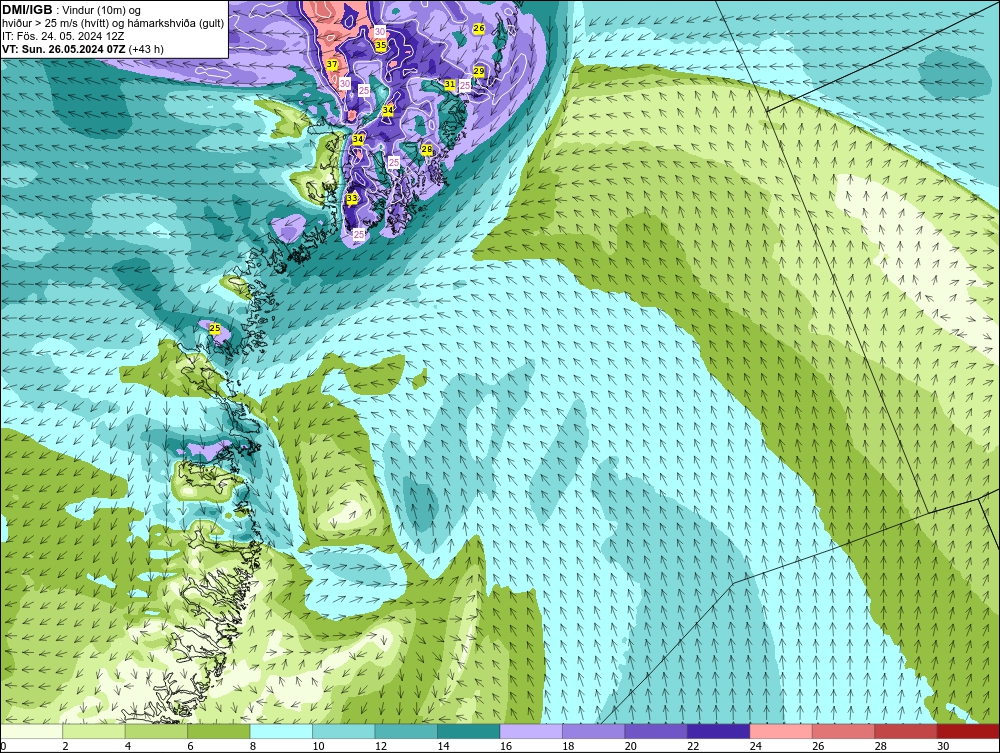Select the 14–16 m/s dark teal swatch

(469, 731)
